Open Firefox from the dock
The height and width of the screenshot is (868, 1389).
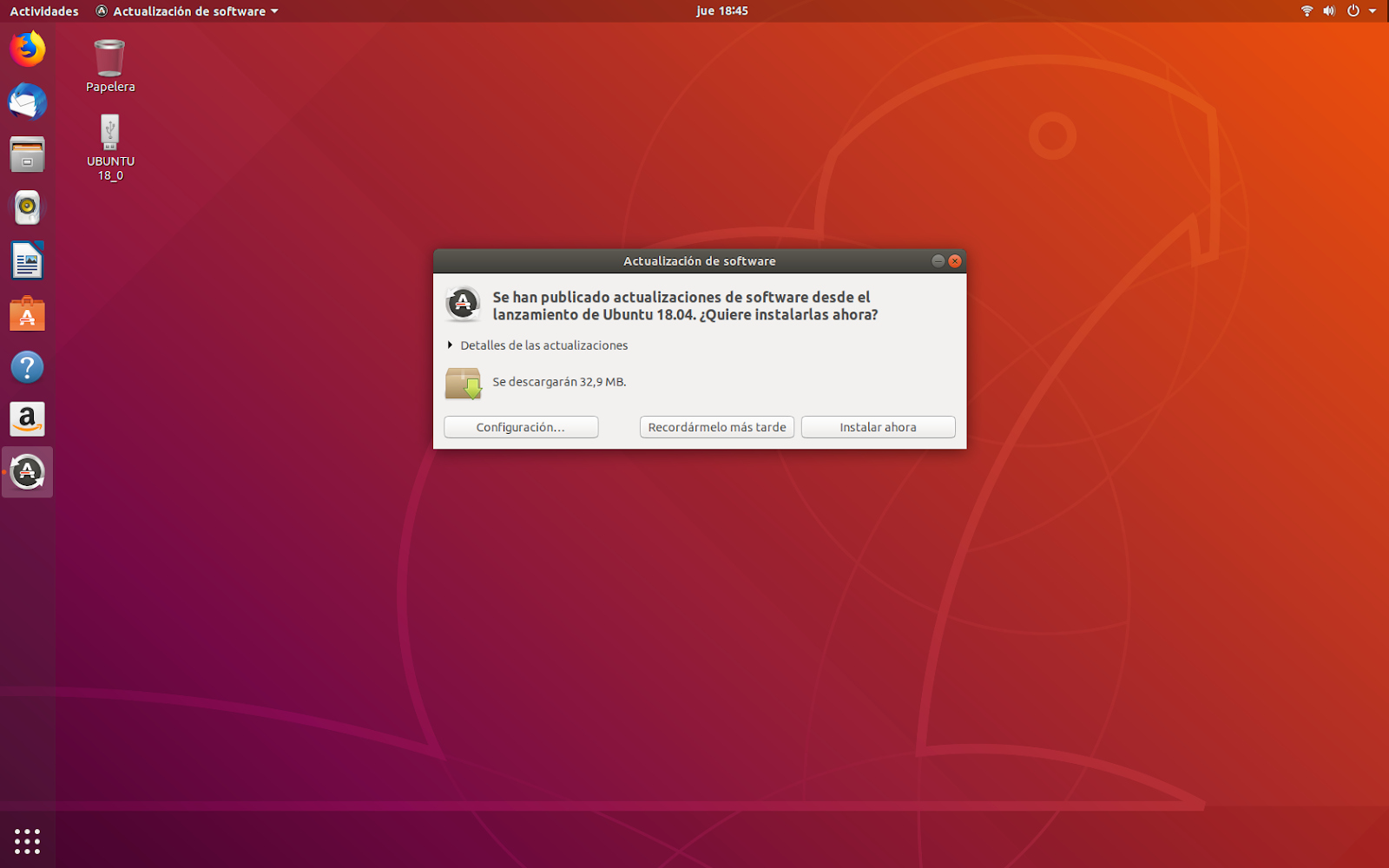coord(28,49)
